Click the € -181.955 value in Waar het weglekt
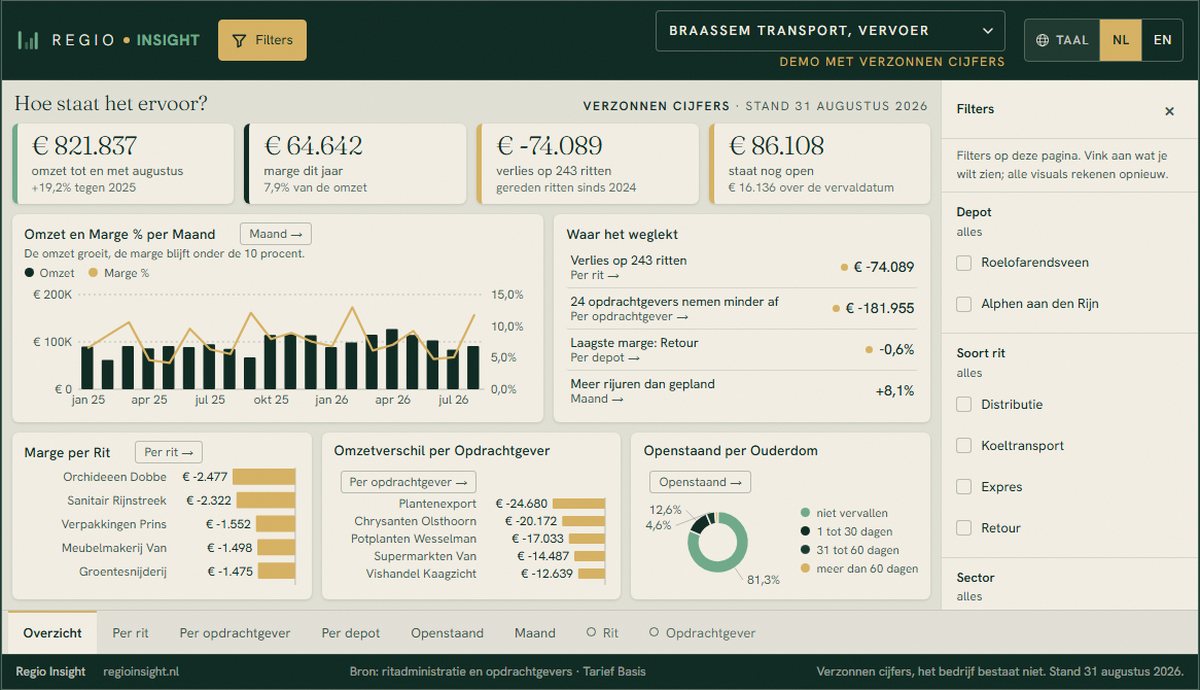 click(x=880, y=308)
